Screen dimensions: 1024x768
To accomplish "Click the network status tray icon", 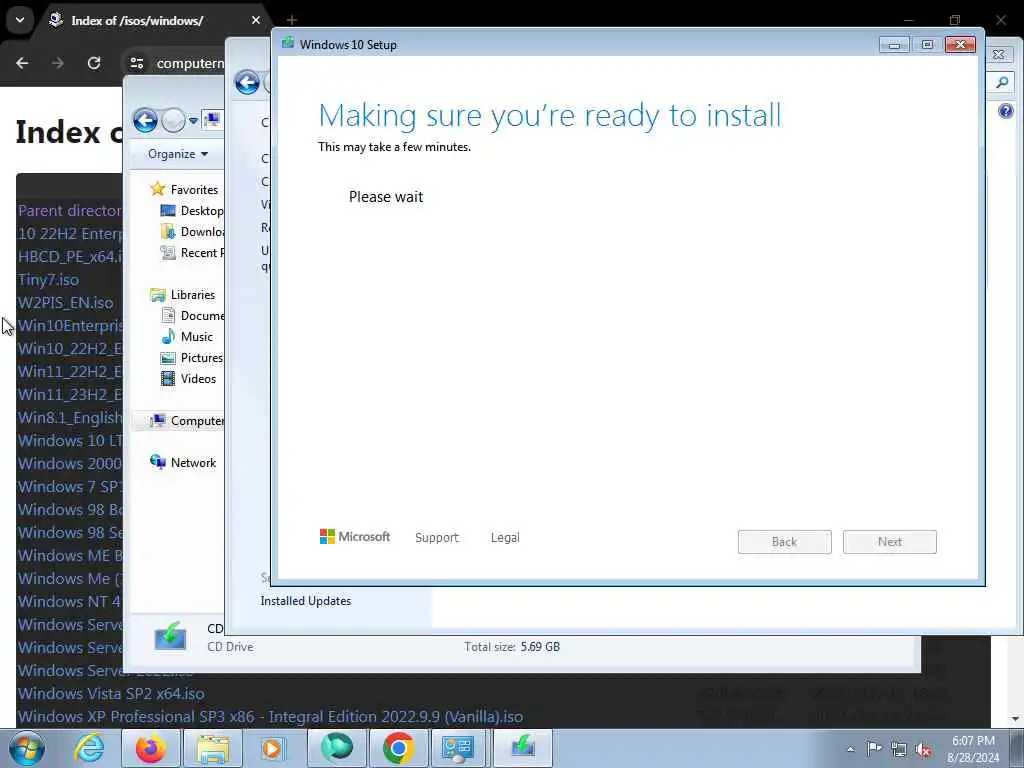I will tap(899, 750).
